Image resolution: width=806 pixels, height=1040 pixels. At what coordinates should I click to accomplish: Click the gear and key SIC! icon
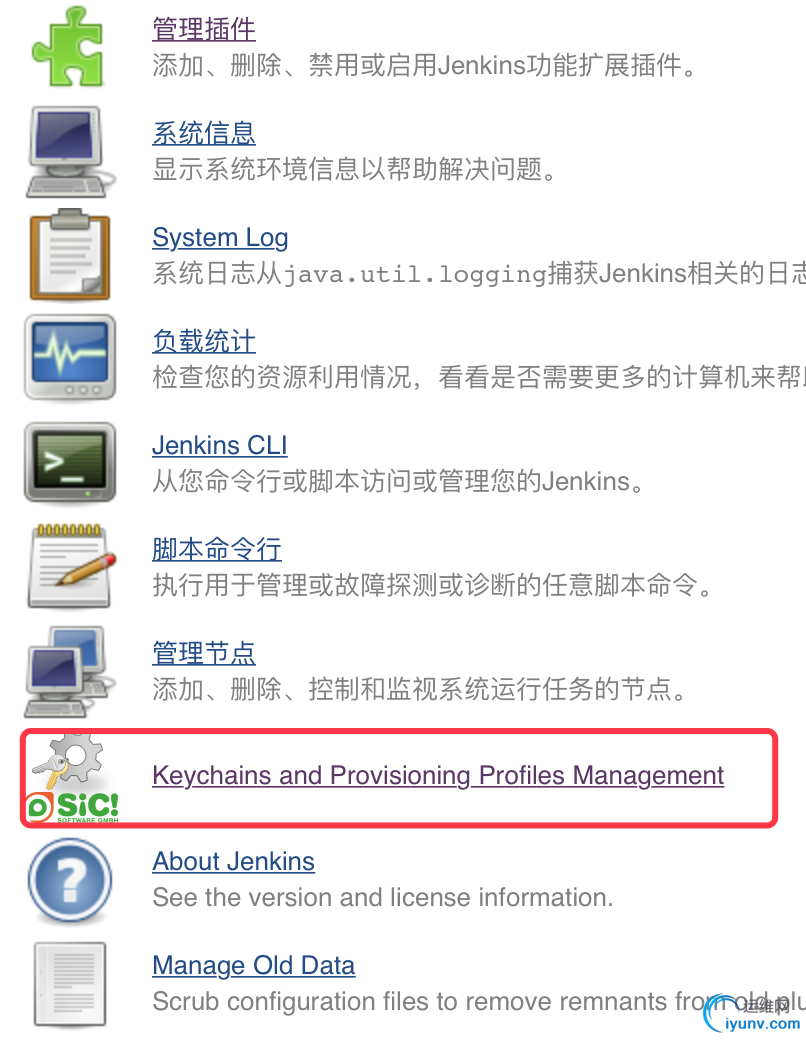72,778
